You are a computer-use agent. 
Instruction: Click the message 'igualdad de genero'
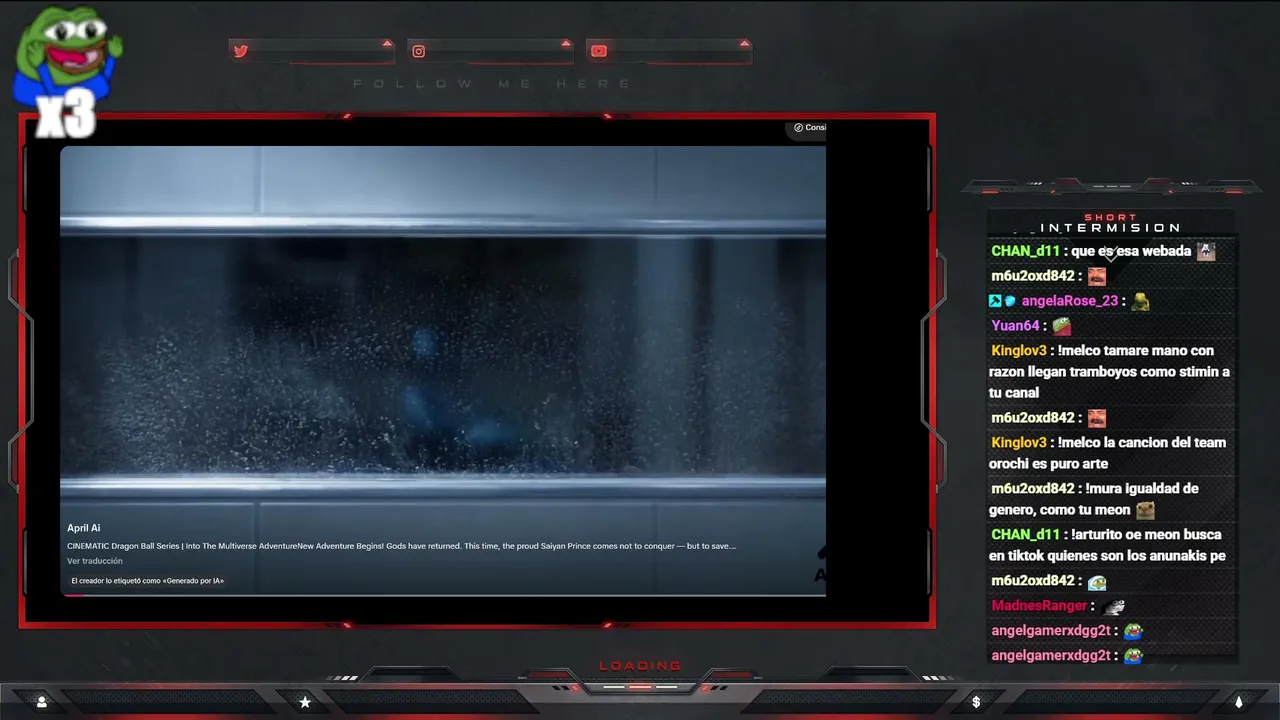(1095, 499)
